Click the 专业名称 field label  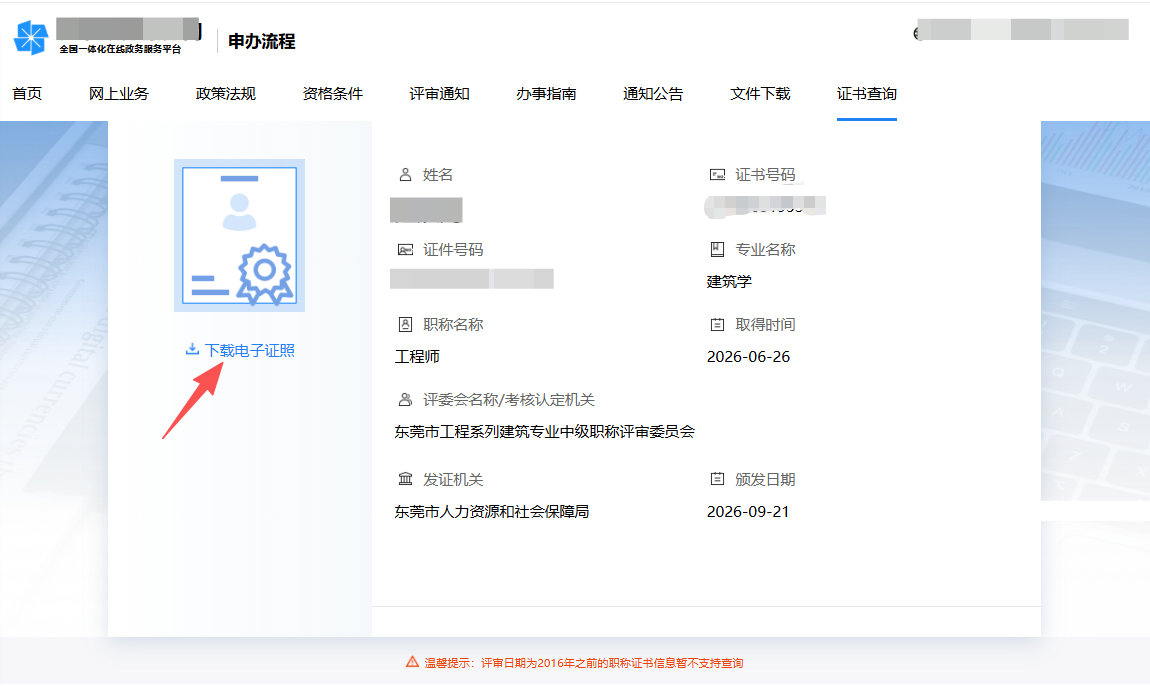[x=765, y=249]
